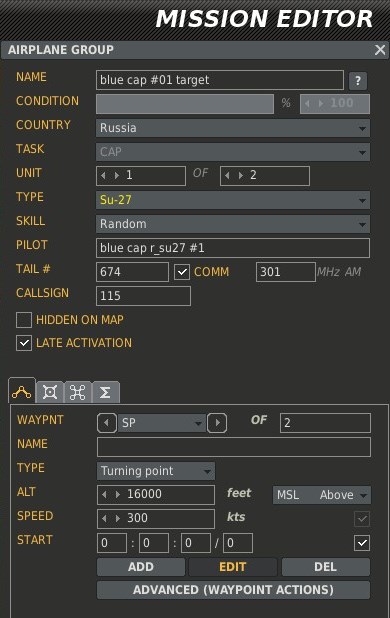Open the Route waypoints tab

[22, 392]
